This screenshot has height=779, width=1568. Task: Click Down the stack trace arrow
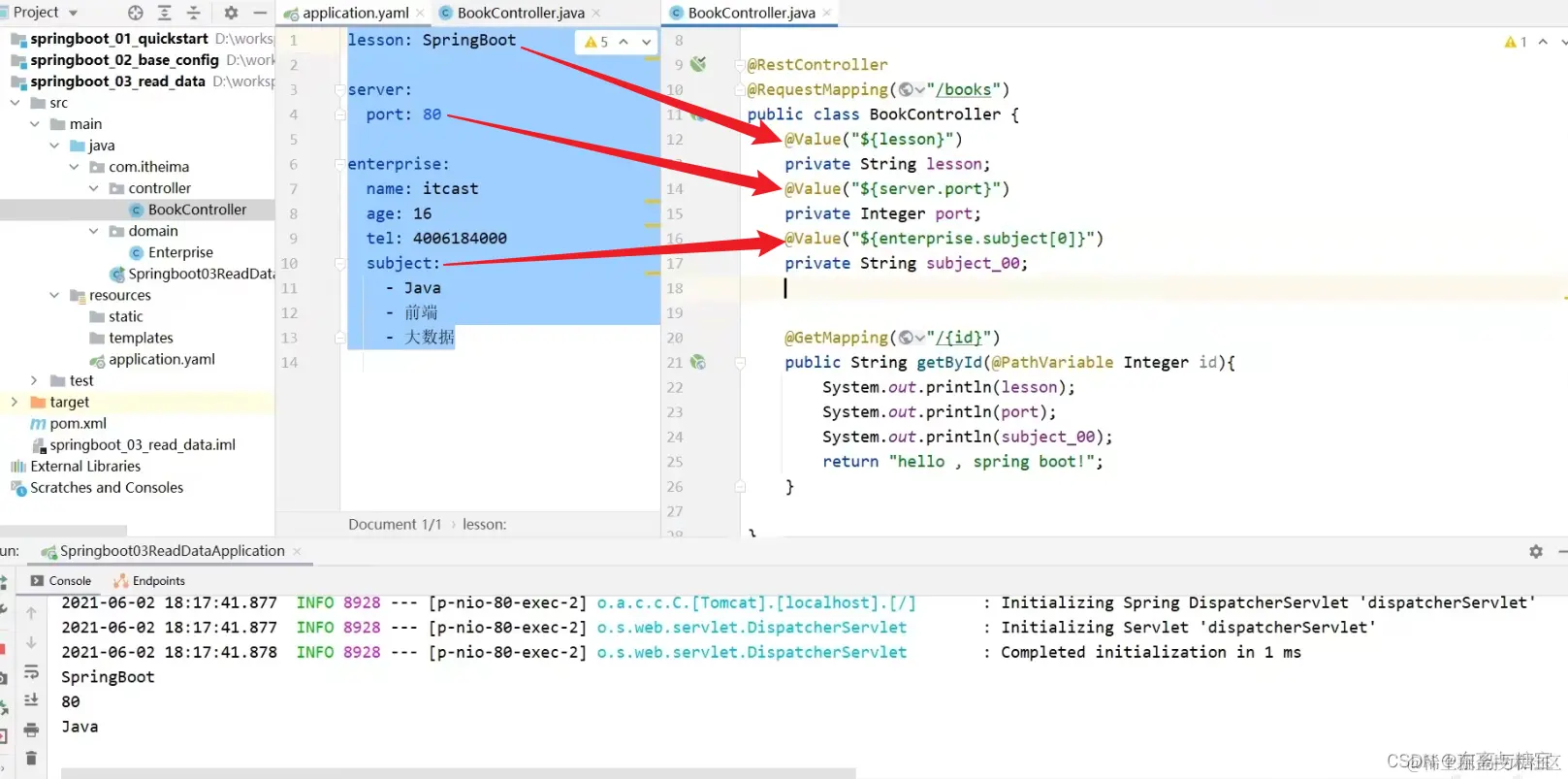pos(31,642)
